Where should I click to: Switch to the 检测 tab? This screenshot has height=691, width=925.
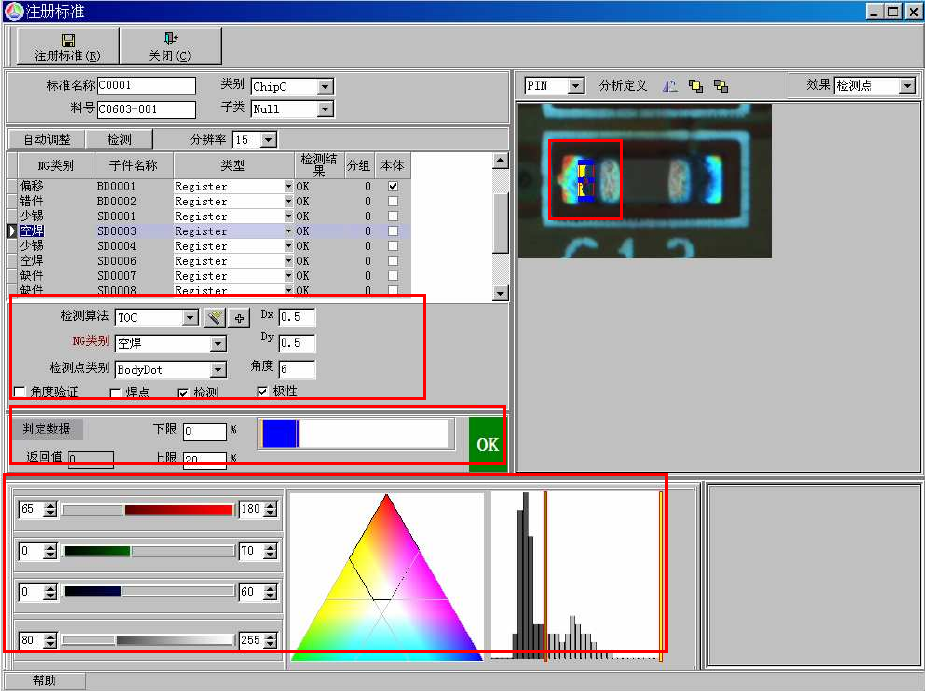(x=119, y=140)
